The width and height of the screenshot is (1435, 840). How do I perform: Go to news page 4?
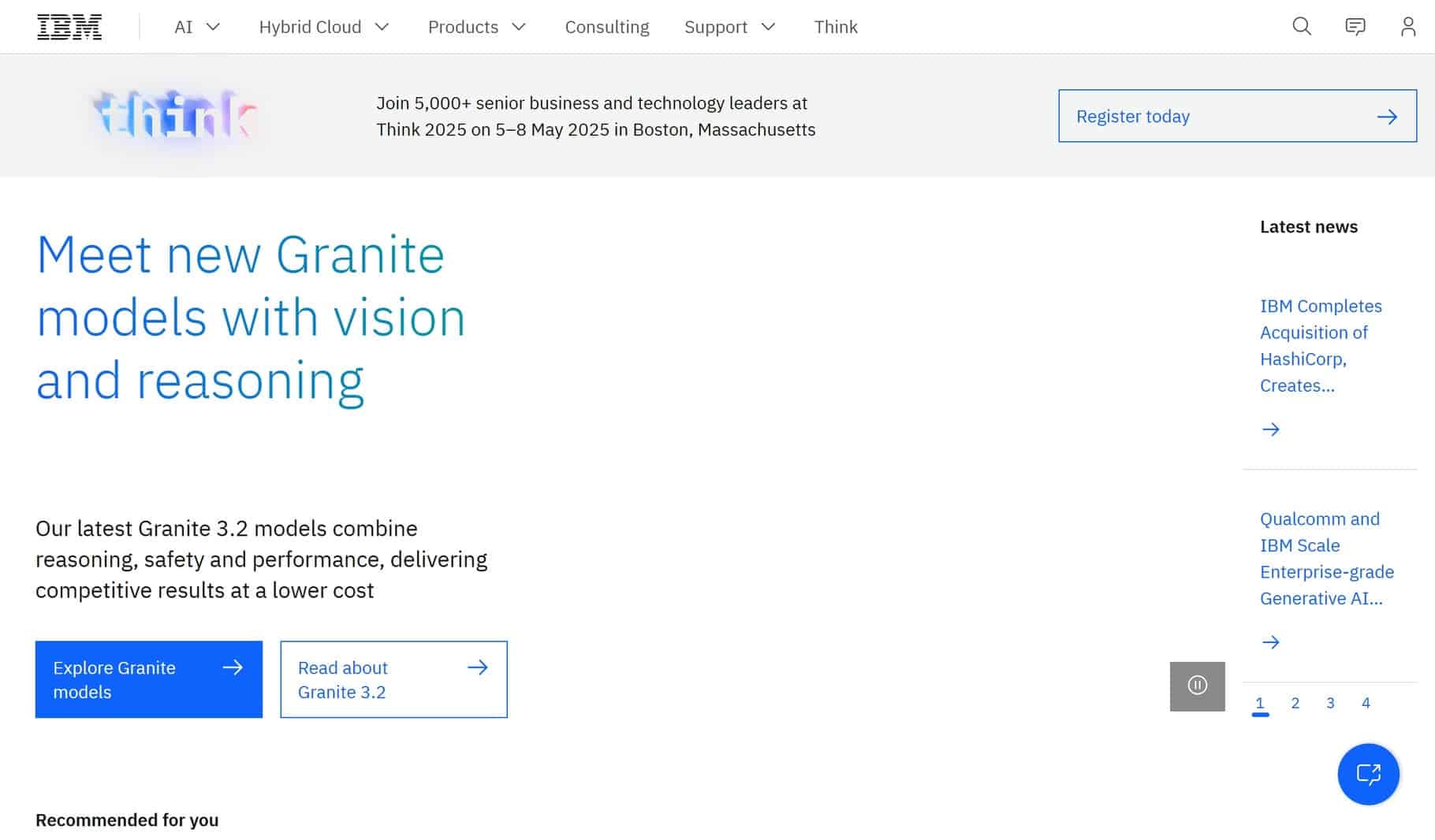pos(1366,703)
